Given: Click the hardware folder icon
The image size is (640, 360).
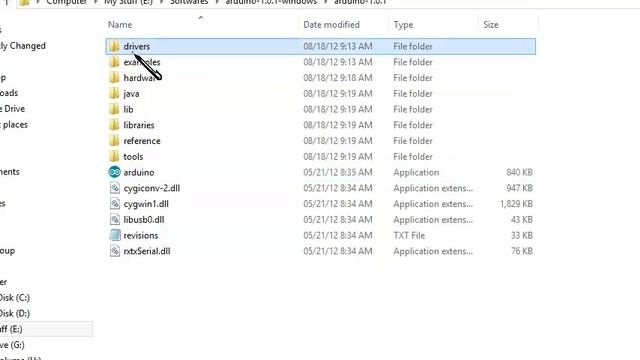Looking at the screenshot, I should coord(114,78).
